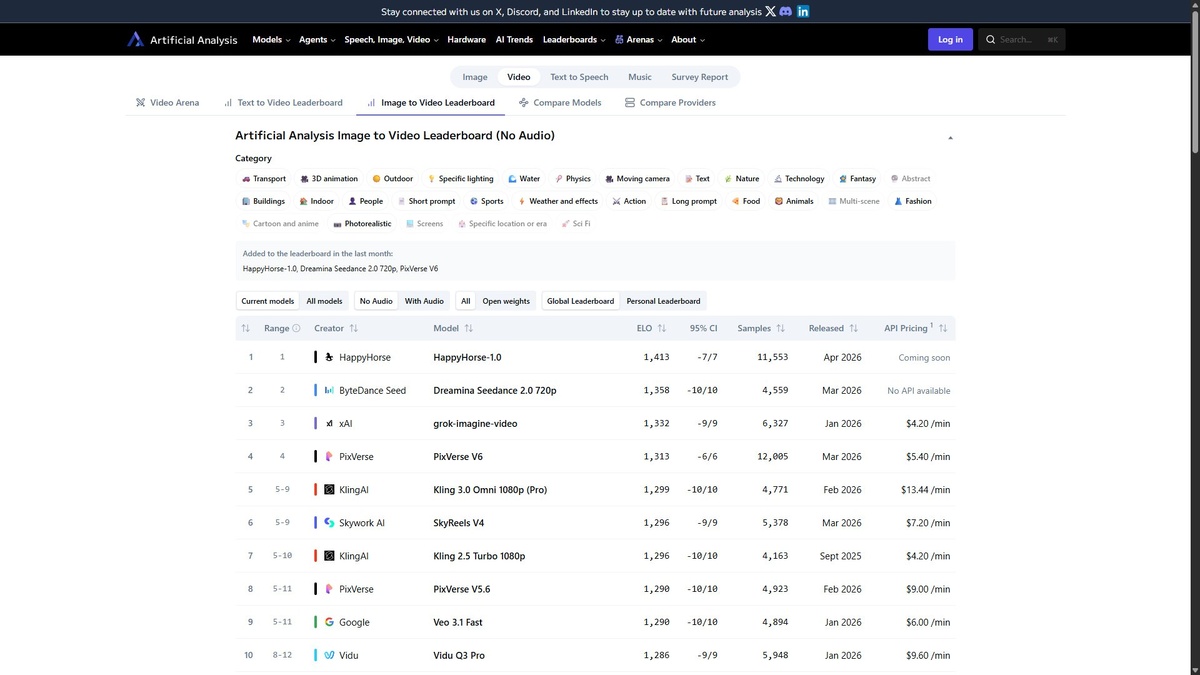Click the HappyHorse creator logo

click(x=329, y=357)
